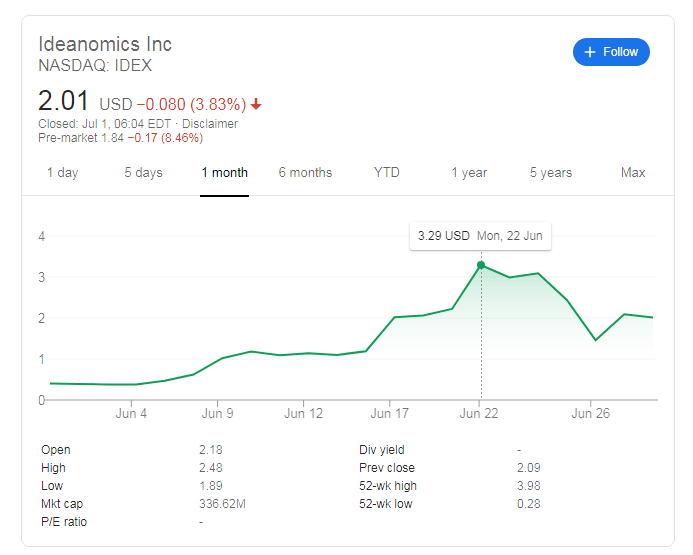Open the Disclaimer link
The width and height of the screenshot is (693, 555).
(209, 124)
